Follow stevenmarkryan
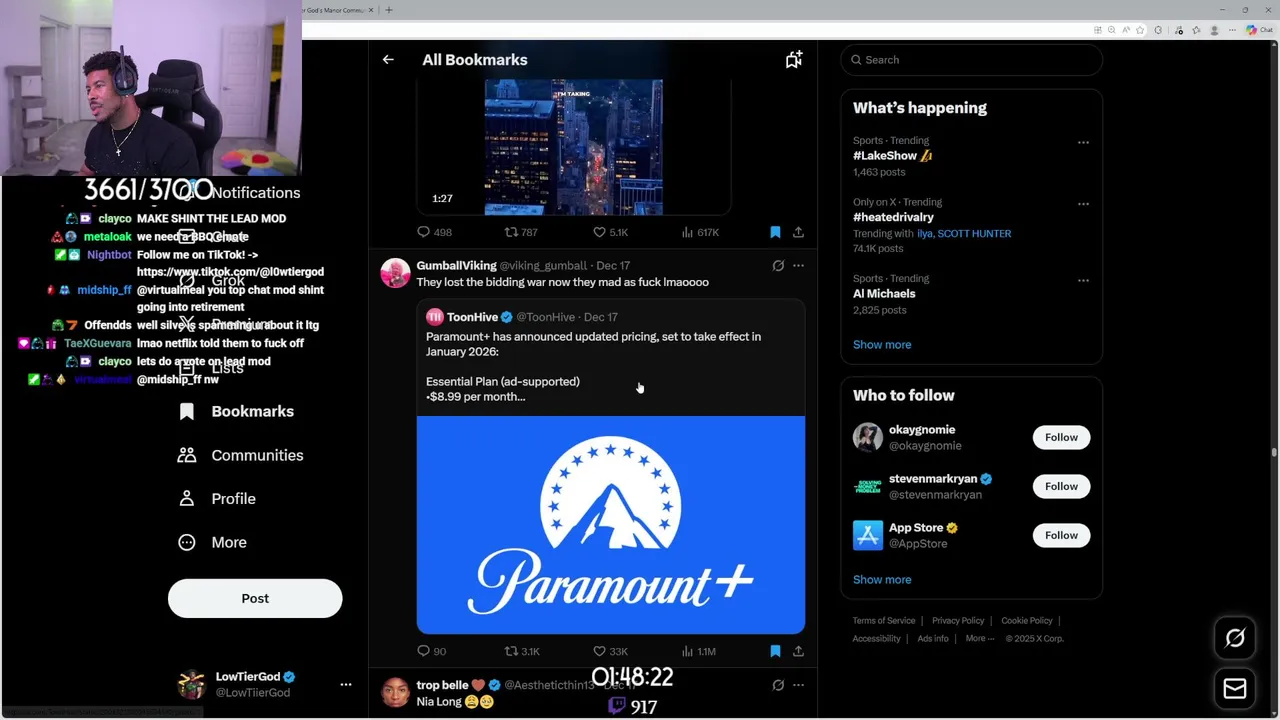This screenshot has height=720, width=1280. (x=1061, y=487)
